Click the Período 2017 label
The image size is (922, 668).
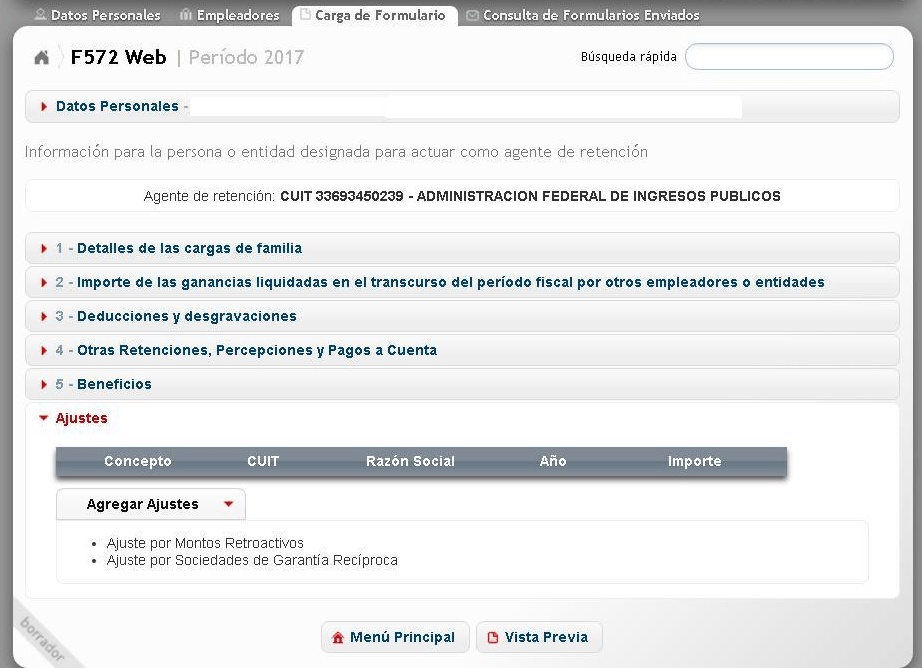(246, 58)
